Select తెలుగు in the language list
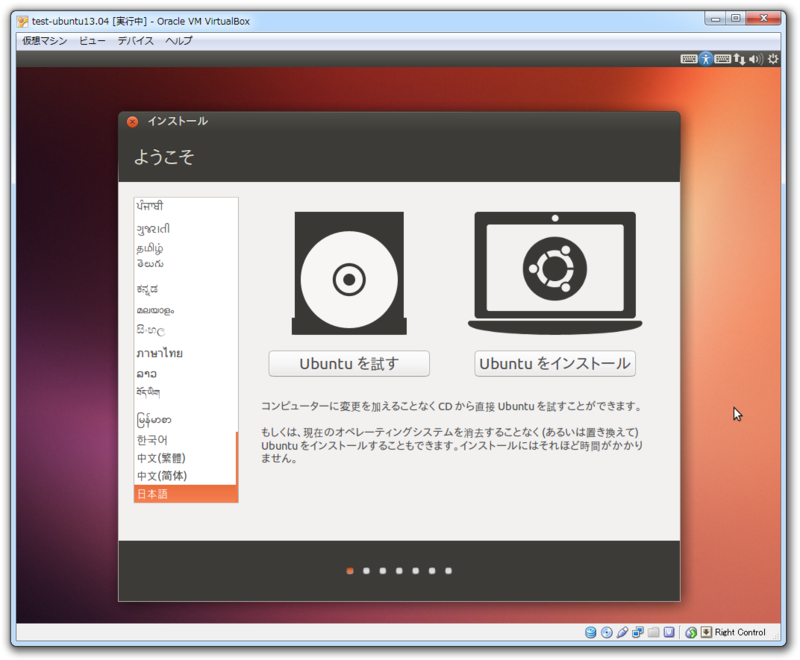This screenshot has height=660, width=800. [186, 264]
